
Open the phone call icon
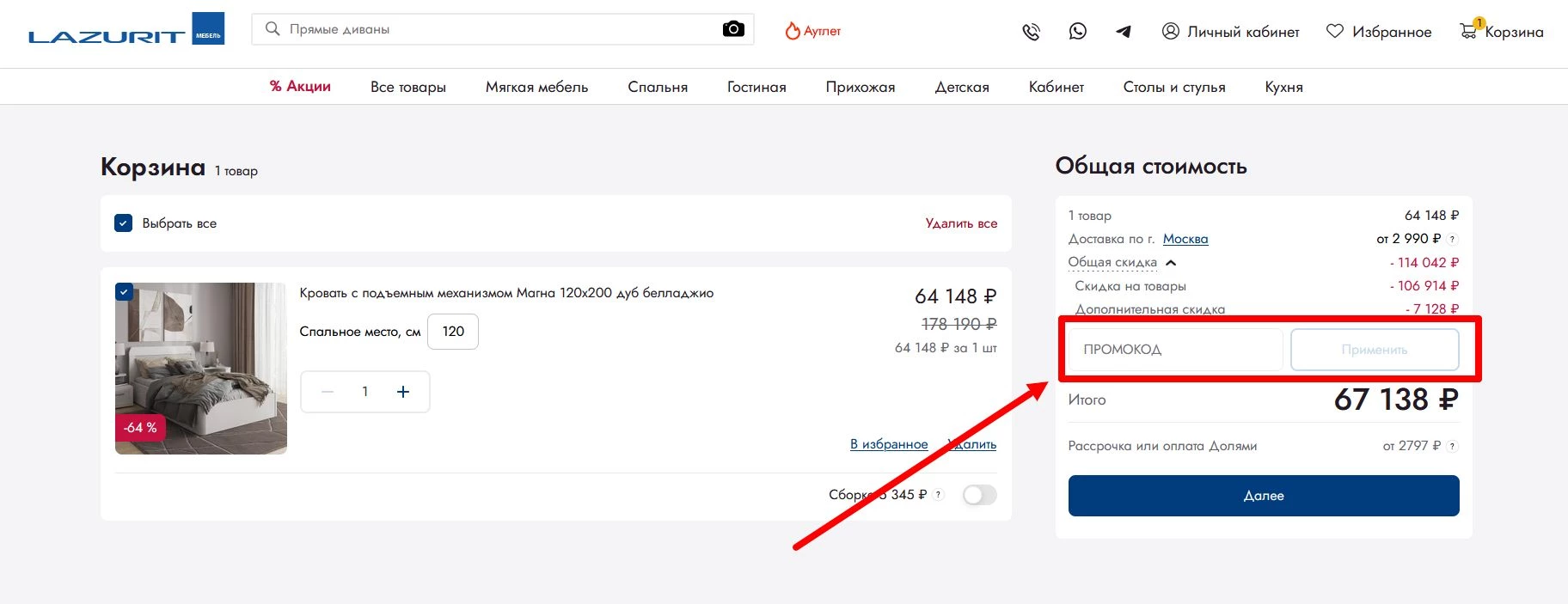pos(1031,32)
